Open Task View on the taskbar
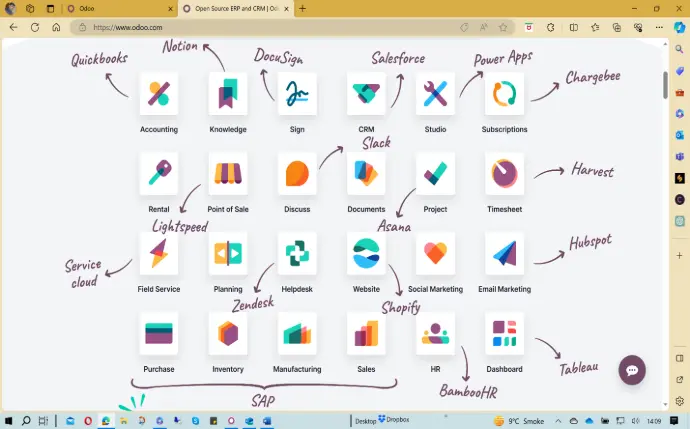Image resolution: width=690 pixels, height=429 pixels. coord(43,421)
